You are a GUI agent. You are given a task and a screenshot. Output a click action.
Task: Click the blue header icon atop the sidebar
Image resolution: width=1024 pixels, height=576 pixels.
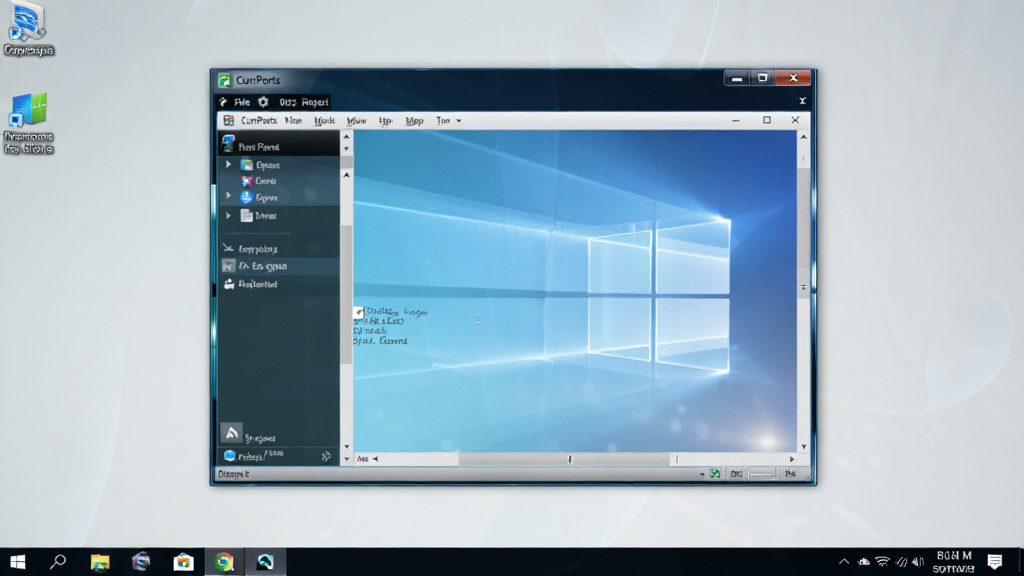click(228, 144)
